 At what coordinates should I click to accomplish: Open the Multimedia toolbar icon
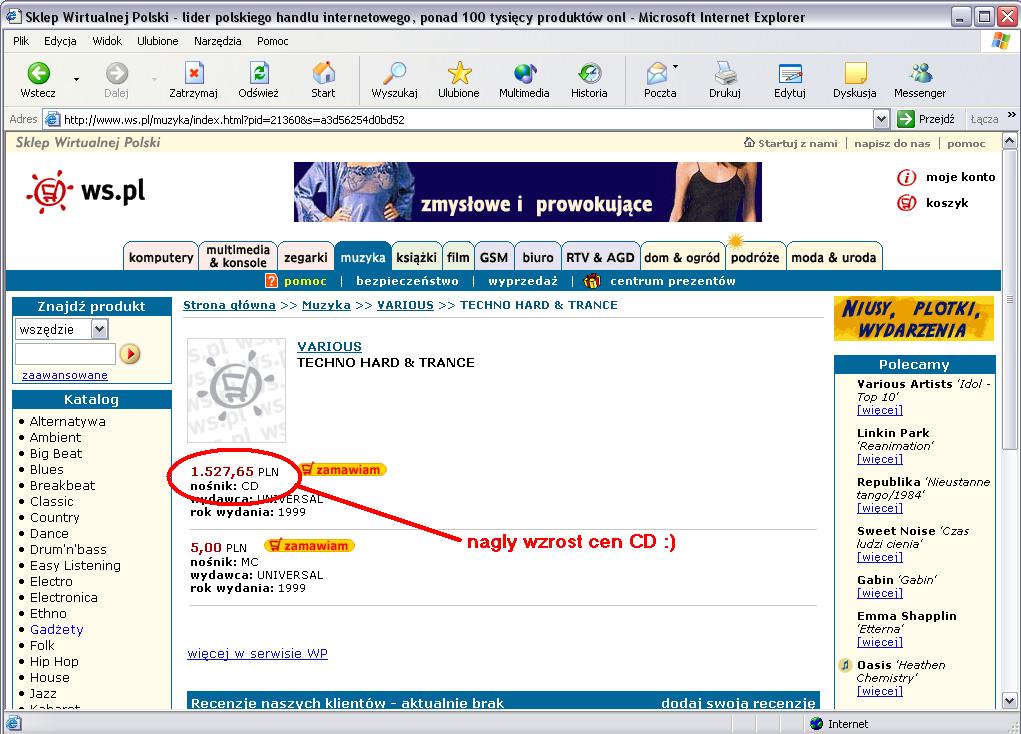point(524,73)
